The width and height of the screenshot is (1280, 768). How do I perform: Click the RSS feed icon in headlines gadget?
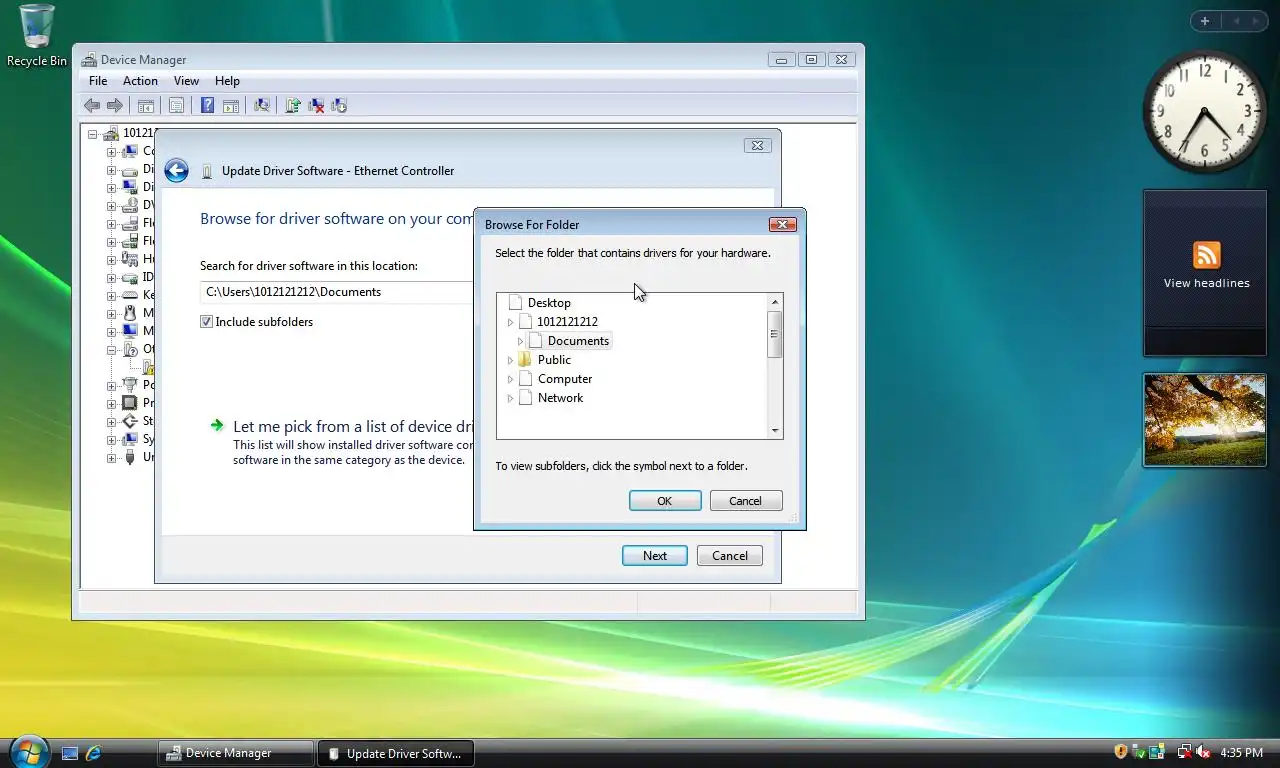coord(1206,255)
